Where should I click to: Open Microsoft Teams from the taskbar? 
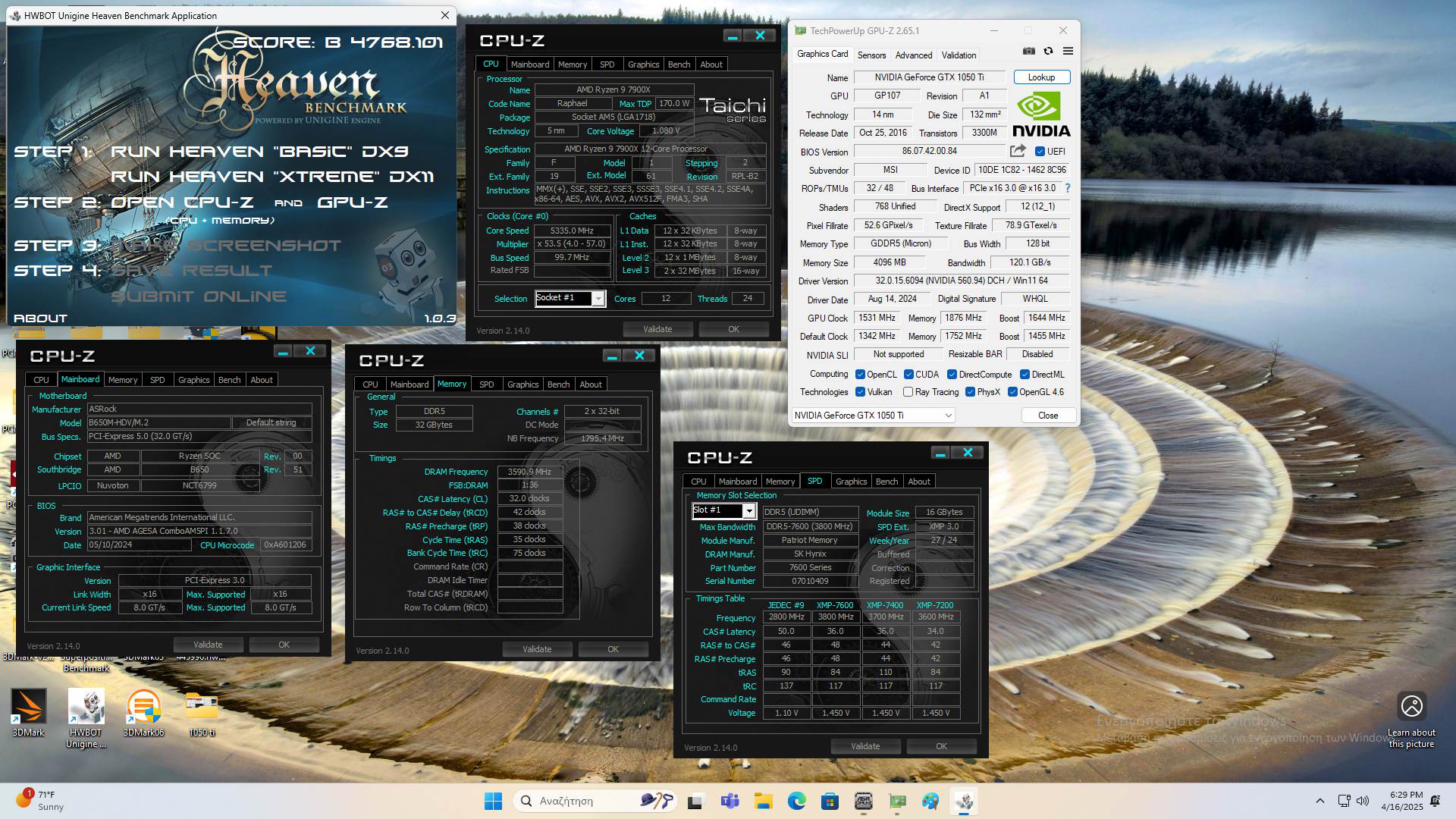click(730, 801)
